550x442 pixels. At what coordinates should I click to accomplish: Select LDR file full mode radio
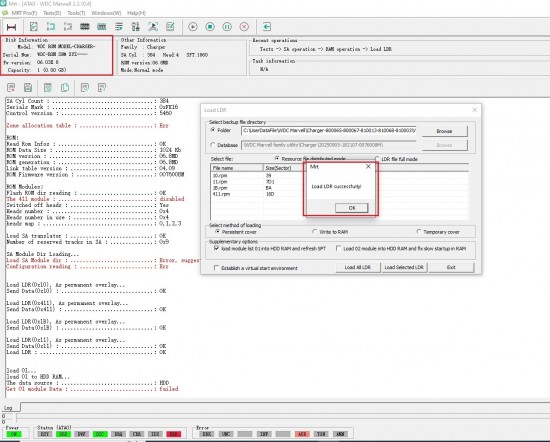tap(377, 159)
